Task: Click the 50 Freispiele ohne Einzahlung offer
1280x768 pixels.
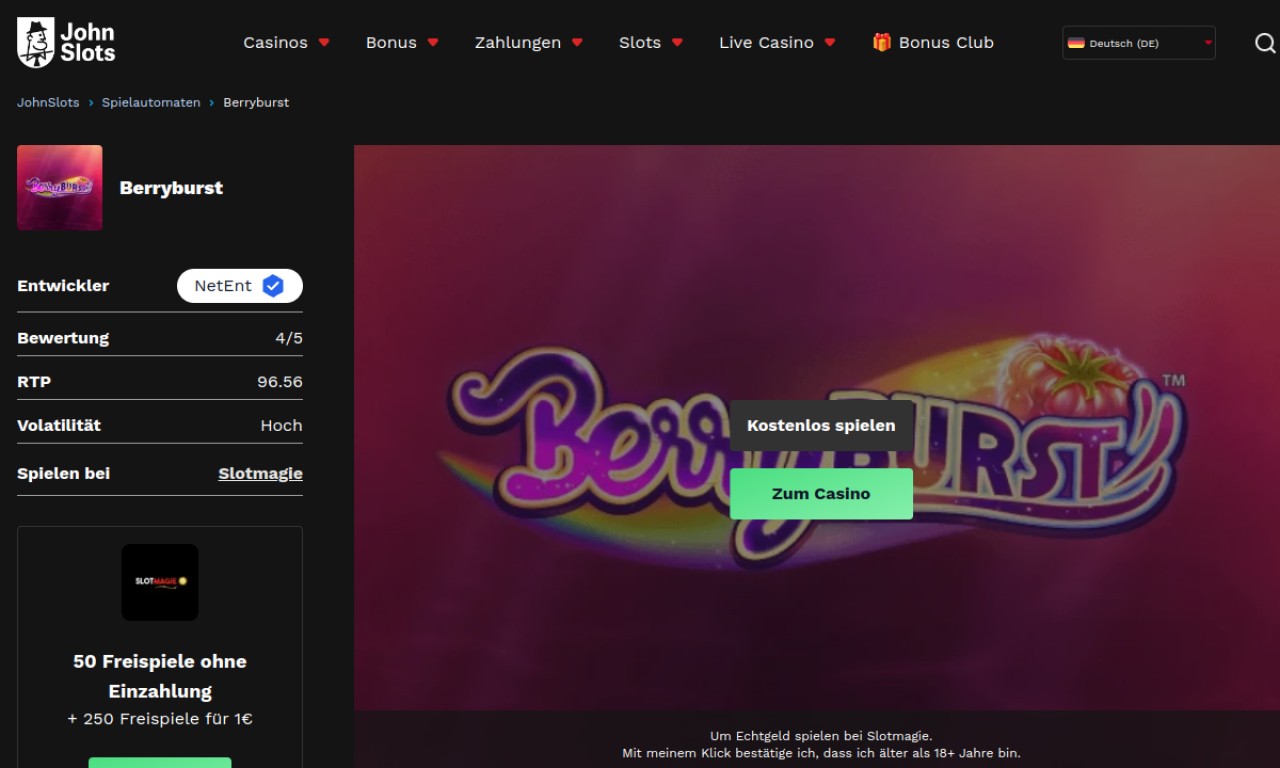Action: pyautogui.click(x=160, y=676)
